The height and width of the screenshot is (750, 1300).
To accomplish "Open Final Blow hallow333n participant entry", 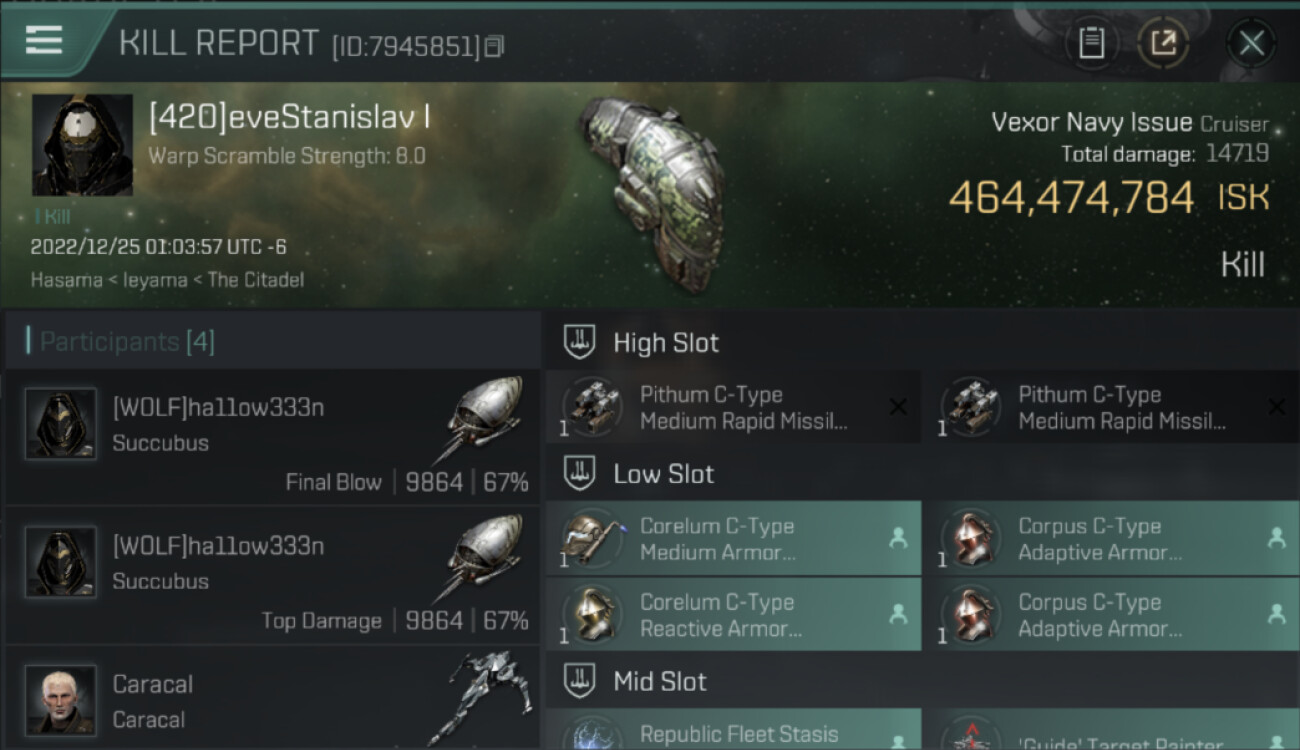I will [x=272, y=437].
